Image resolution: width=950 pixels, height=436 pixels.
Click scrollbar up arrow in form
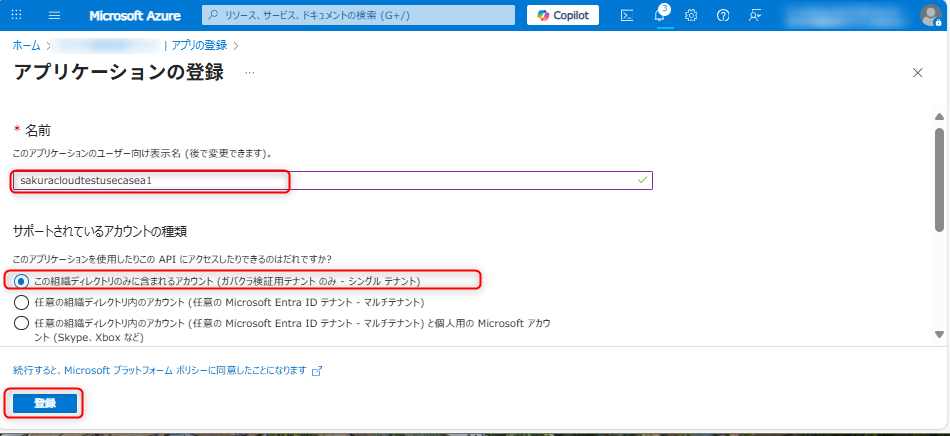[939, 116]
